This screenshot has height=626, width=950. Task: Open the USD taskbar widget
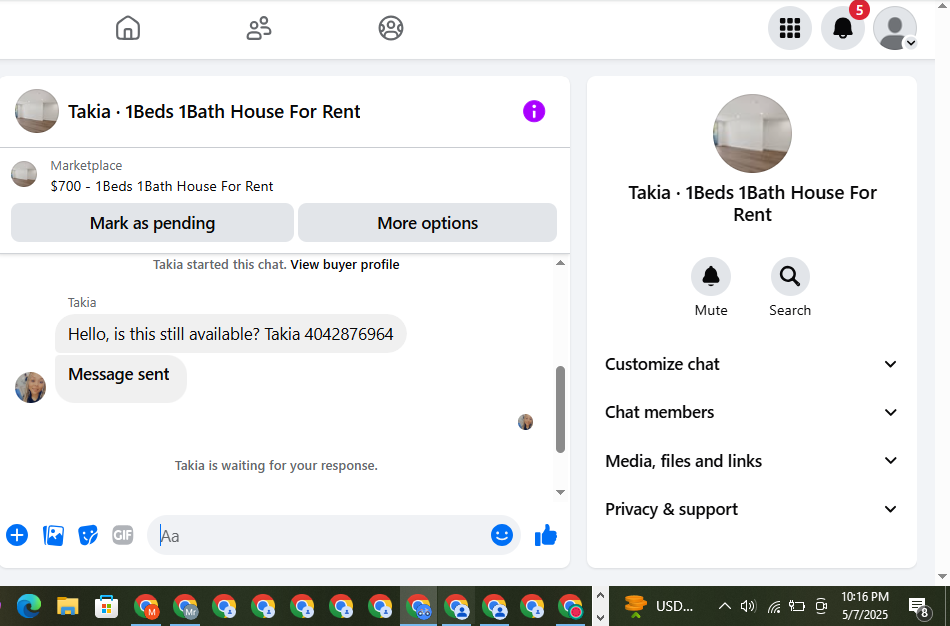point(659,606)
